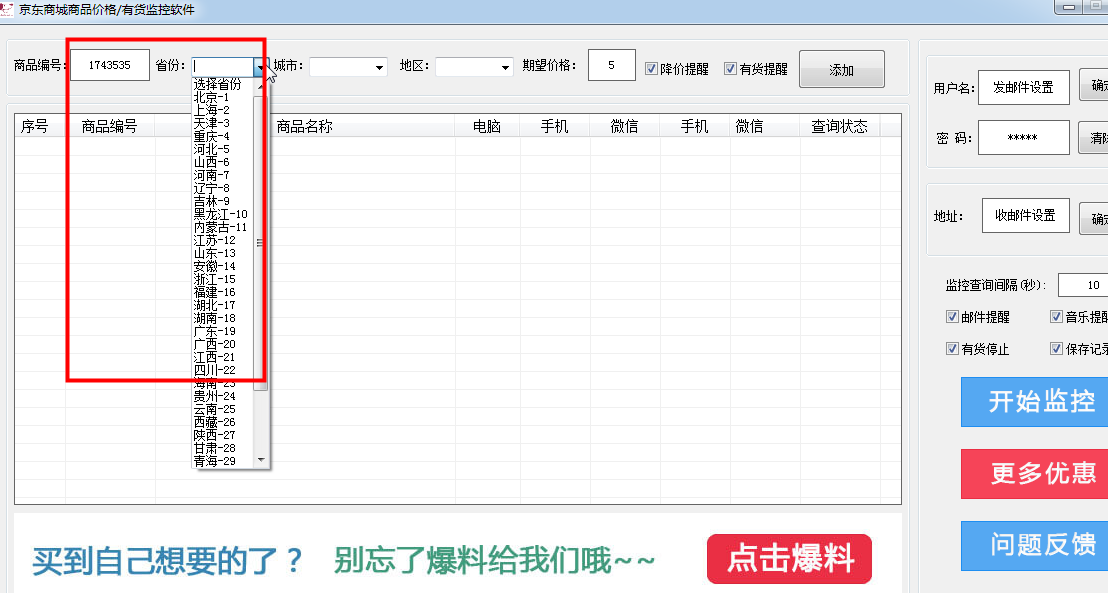Screen dimensions: 1108x593
Task: Pick 浙江-15 from the dropdown list
Action: pos(215,279)
